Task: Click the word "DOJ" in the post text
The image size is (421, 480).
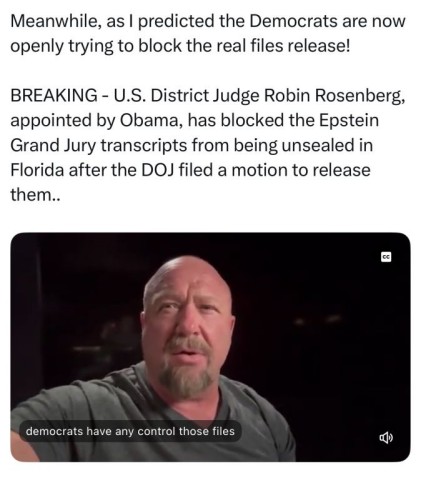Action: [158, 170]
